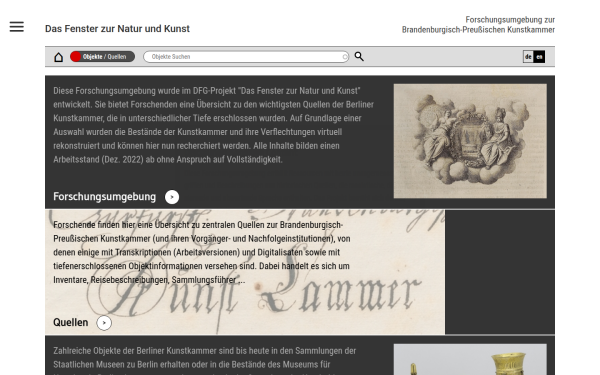Open the cloud engraving thumbnail image
Screen dimensions: 600x375
pos(470,141)
